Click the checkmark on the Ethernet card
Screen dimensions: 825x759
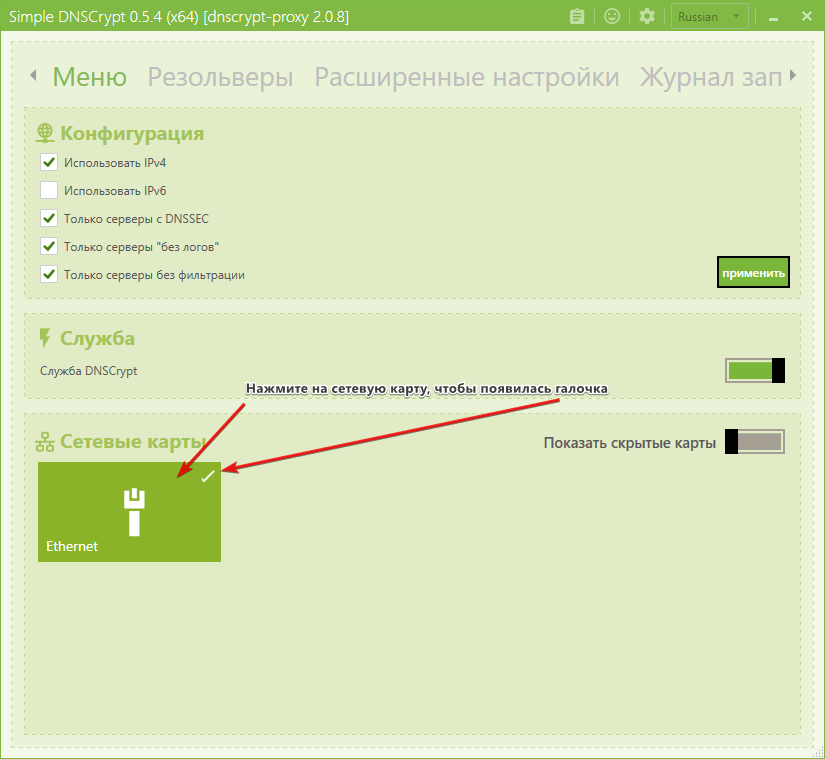pos(207,477)
